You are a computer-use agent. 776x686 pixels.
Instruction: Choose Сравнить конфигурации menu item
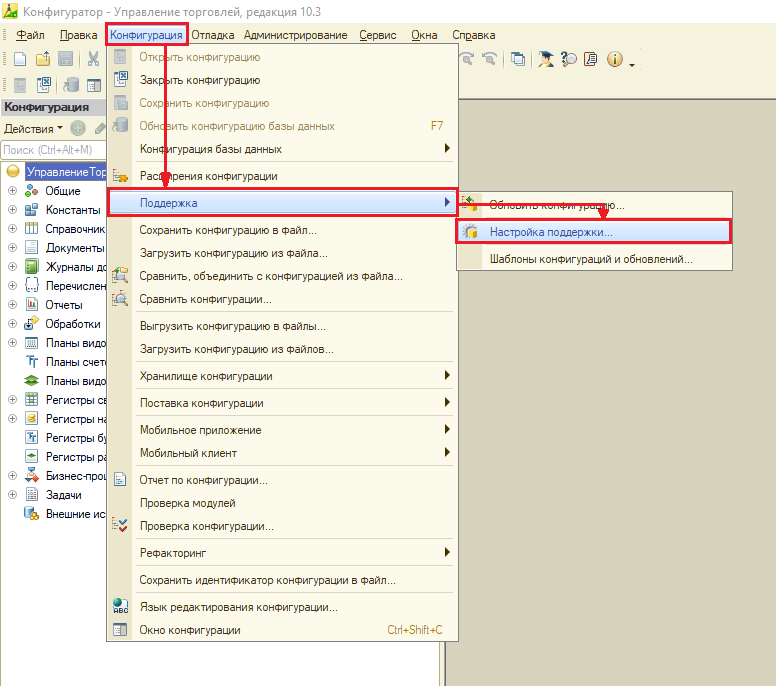(282, 299)
